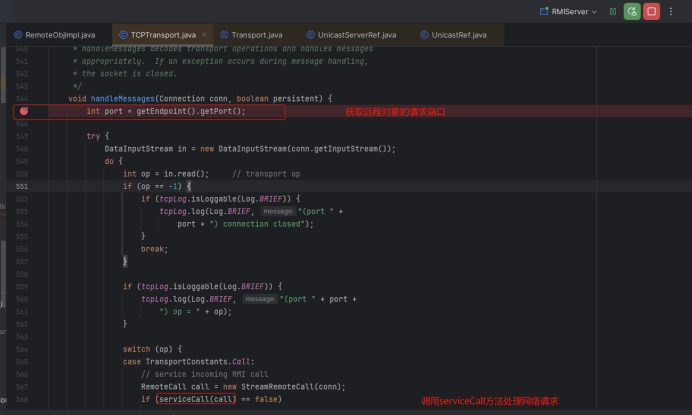Image resolution: width=692 pixels, height=415 pixels.
Task: Click the green Rerun RMIServer icon
Action: pyautogui.click(x=631, y=11)
